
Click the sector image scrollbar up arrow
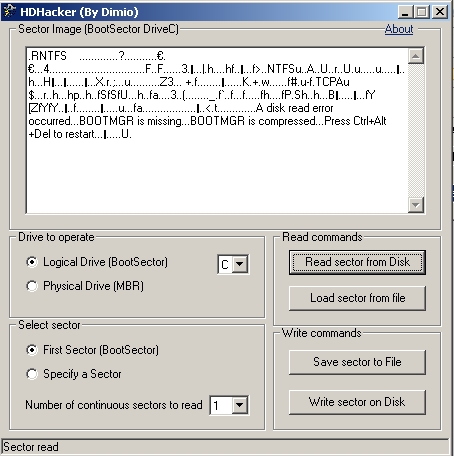(416, 56)
